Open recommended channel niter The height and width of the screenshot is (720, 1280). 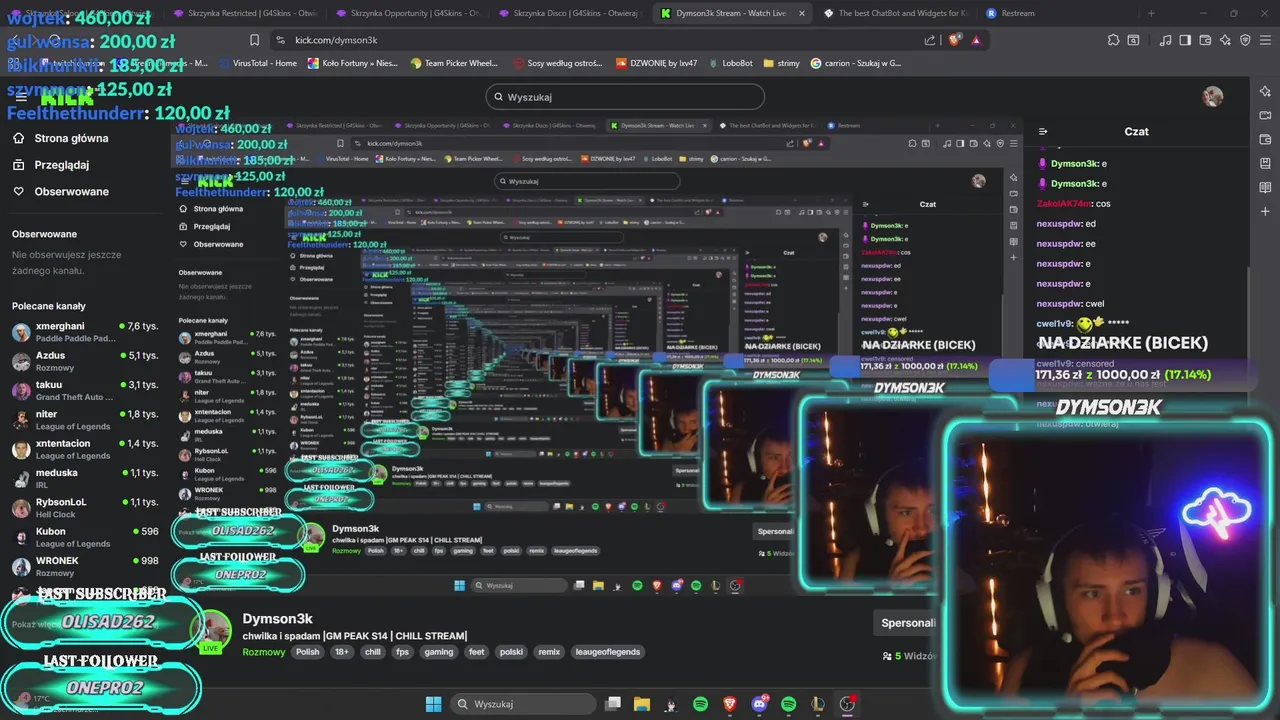click(85, 420)
